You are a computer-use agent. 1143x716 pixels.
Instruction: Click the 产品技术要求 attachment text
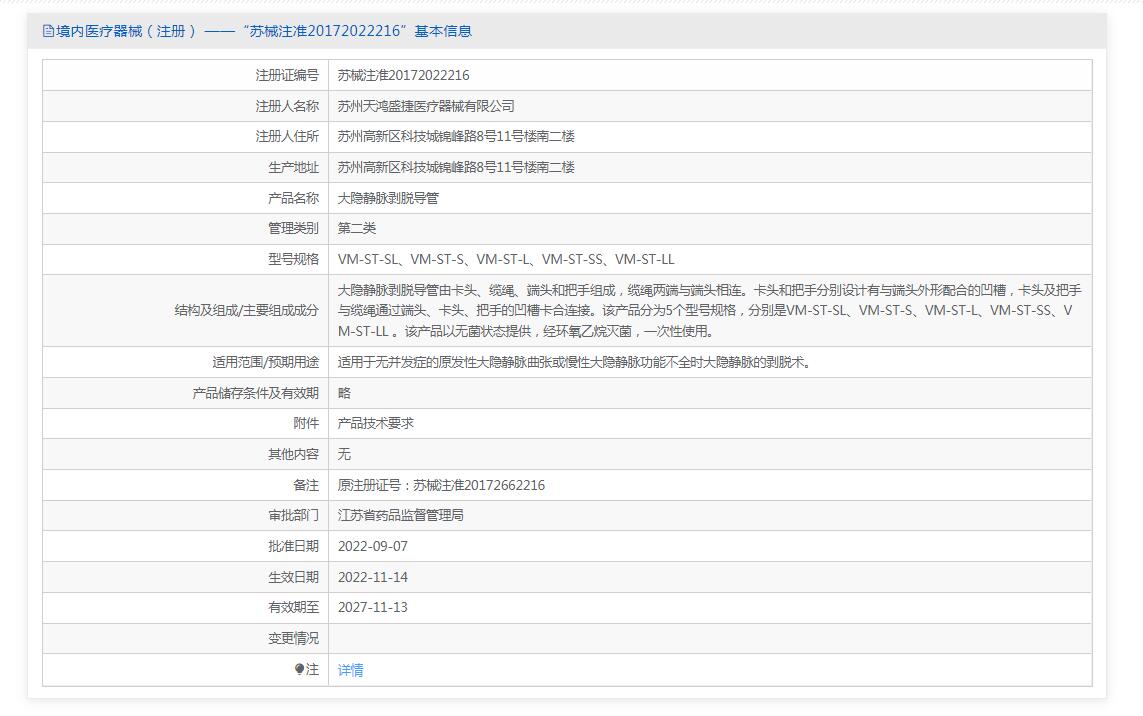(376, 423)
